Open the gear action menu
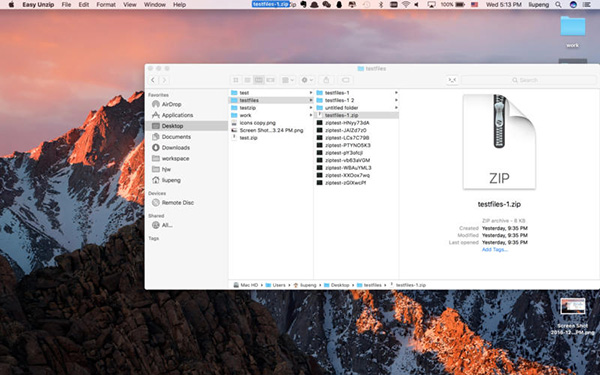This screenshot has height=375, width=600. tap(307, 80)
